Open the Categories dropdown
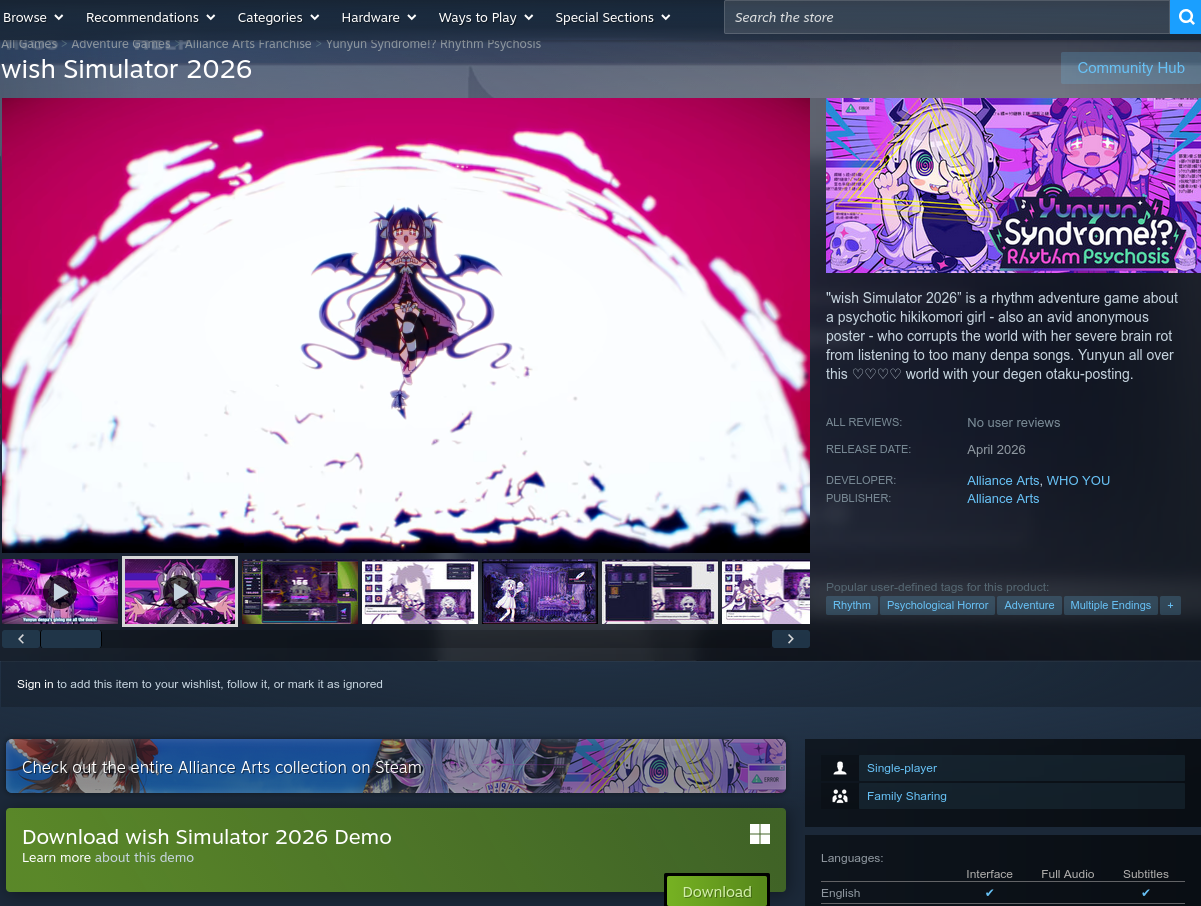 coord(278,17)
